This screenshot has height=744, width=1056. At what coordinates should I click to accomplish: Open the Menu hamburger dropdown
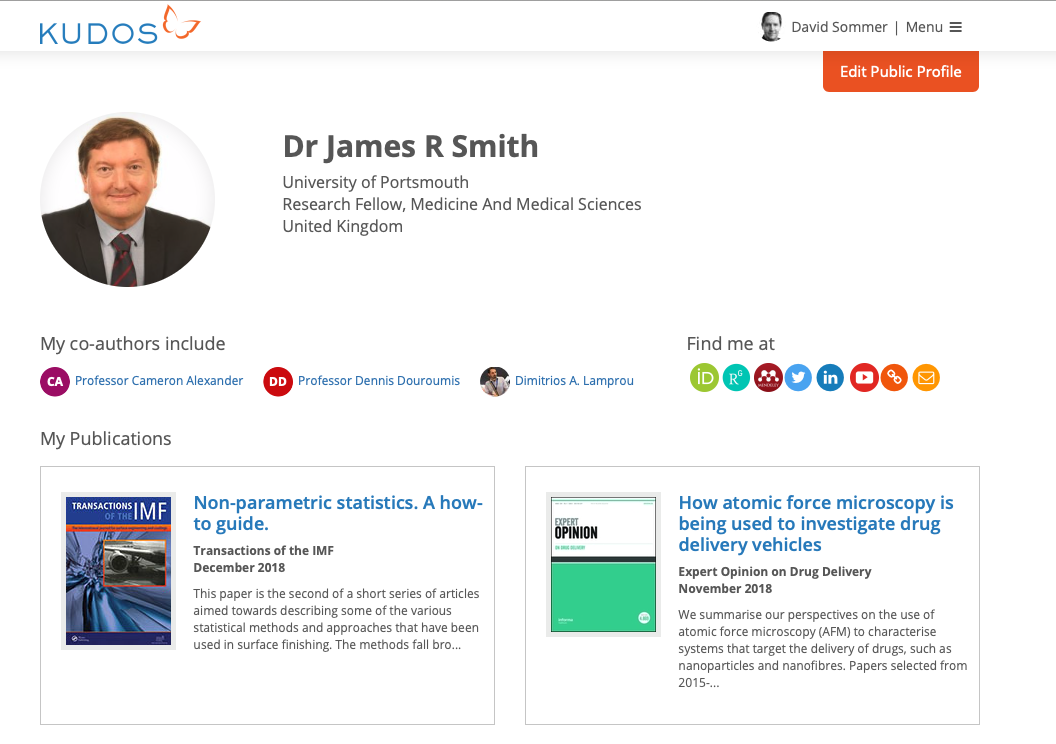[x=934, y=27]
